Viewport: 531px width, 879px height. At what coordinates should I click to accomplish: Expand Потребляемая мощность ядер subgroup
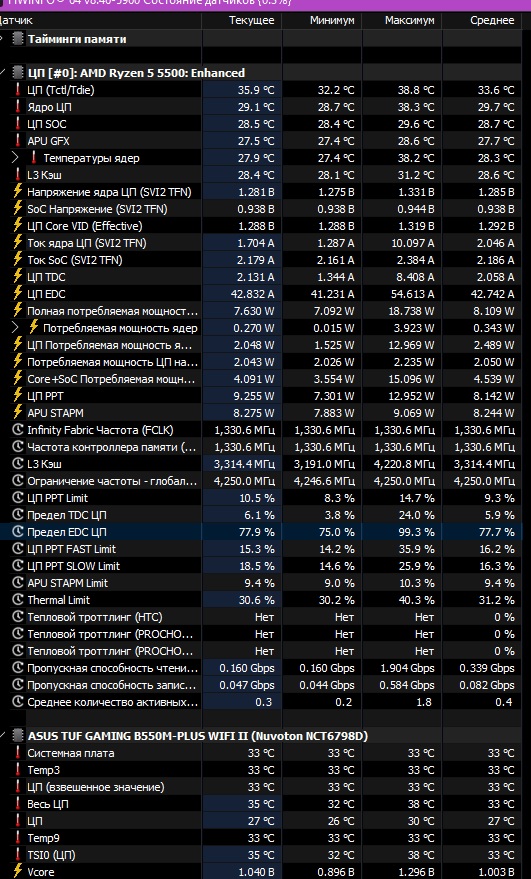click(x=15, y=328)
